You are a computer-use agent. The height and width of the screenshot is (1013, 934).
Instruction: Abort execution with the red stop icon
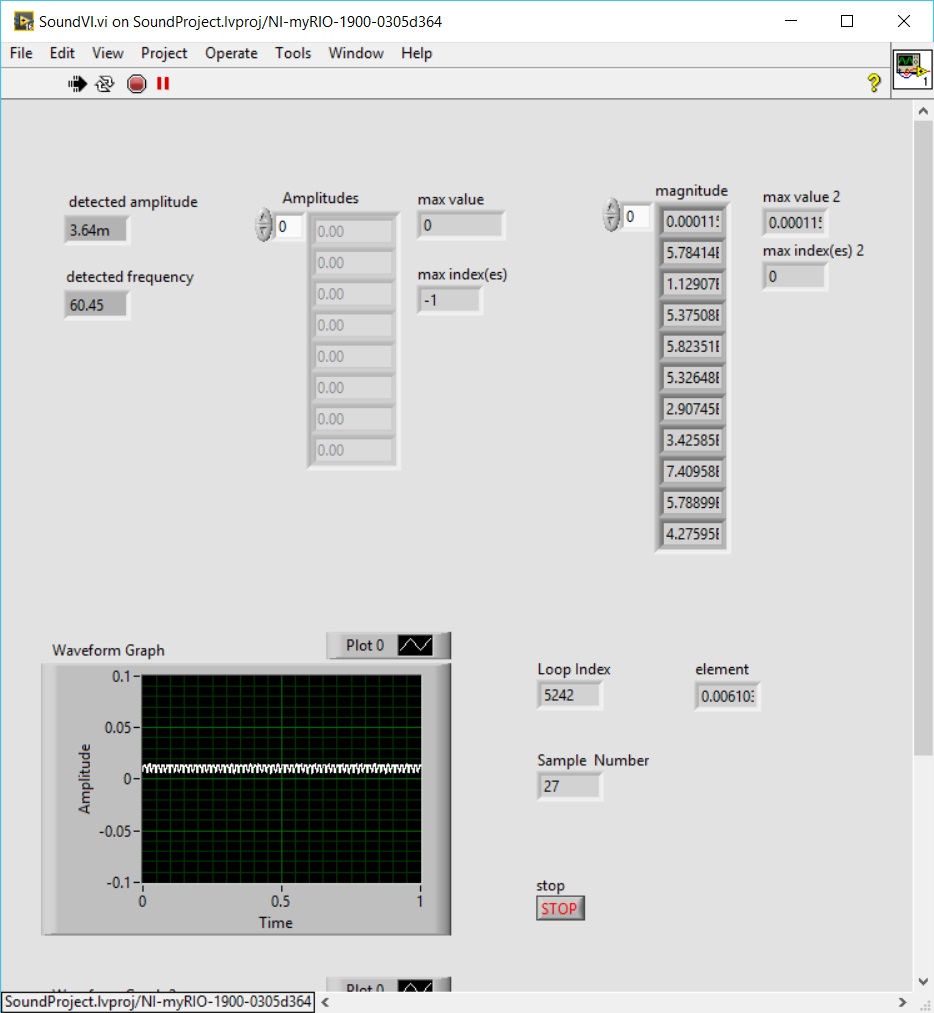(136, 84)
